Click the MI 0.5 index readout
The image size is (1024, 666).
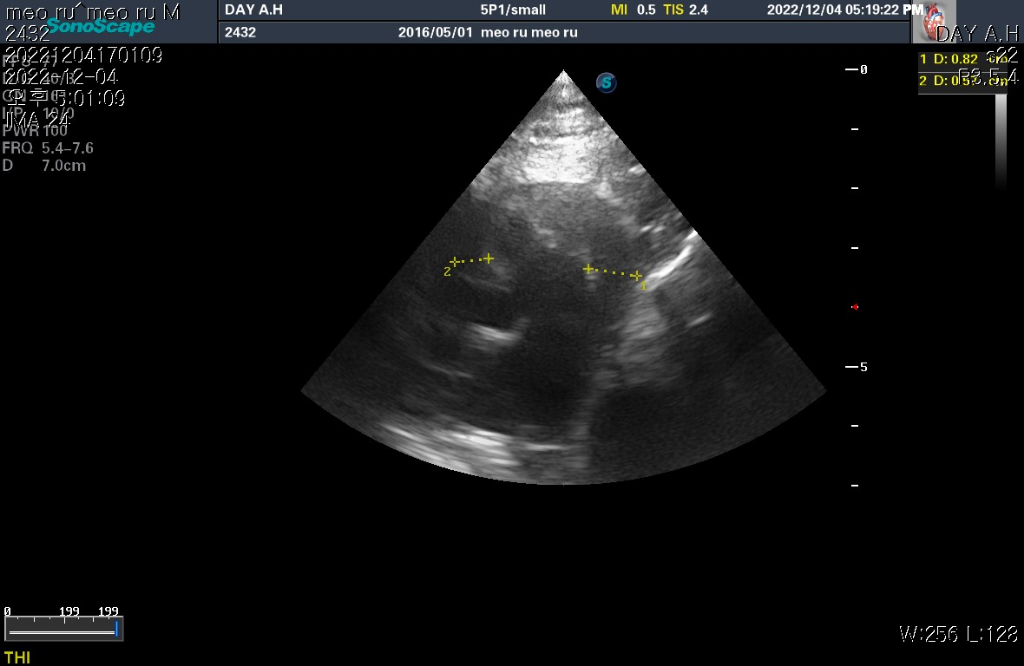633,10
